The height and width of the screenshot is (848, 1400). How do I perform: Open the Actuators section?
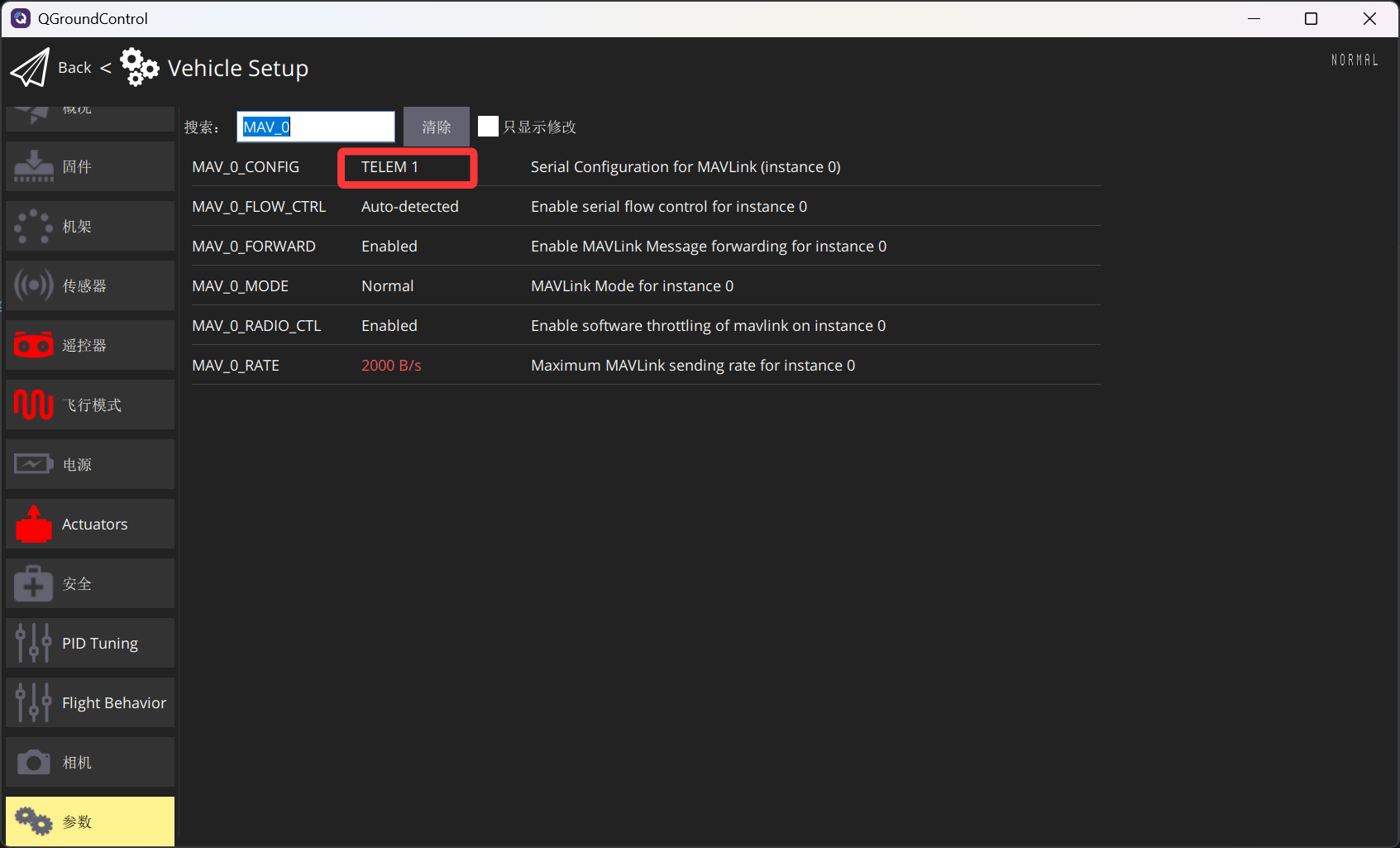pyautogui.click(x=90, y=524)
